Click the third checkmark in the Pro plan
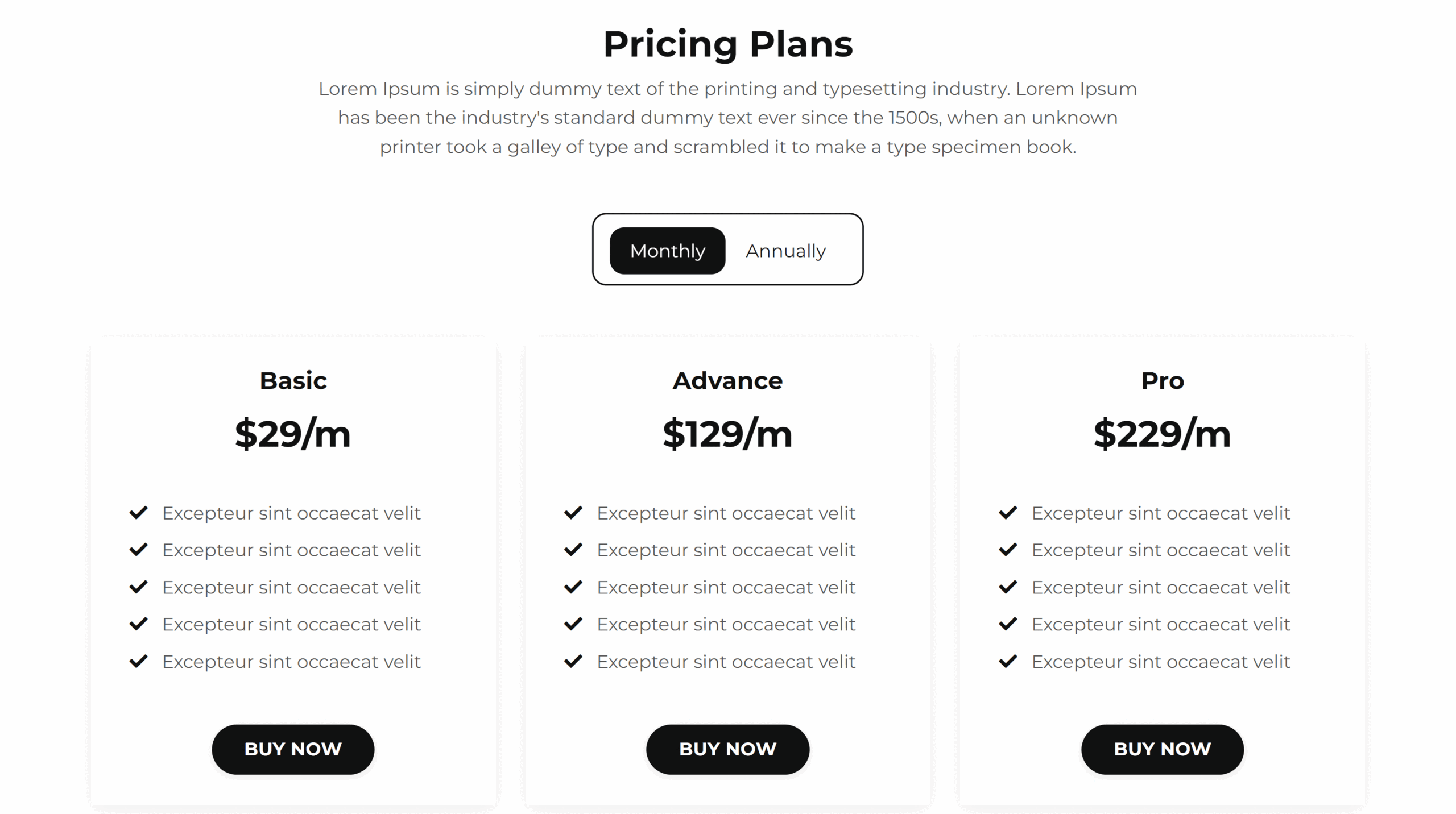The image size is (1456, 814). click(1007, 587)
